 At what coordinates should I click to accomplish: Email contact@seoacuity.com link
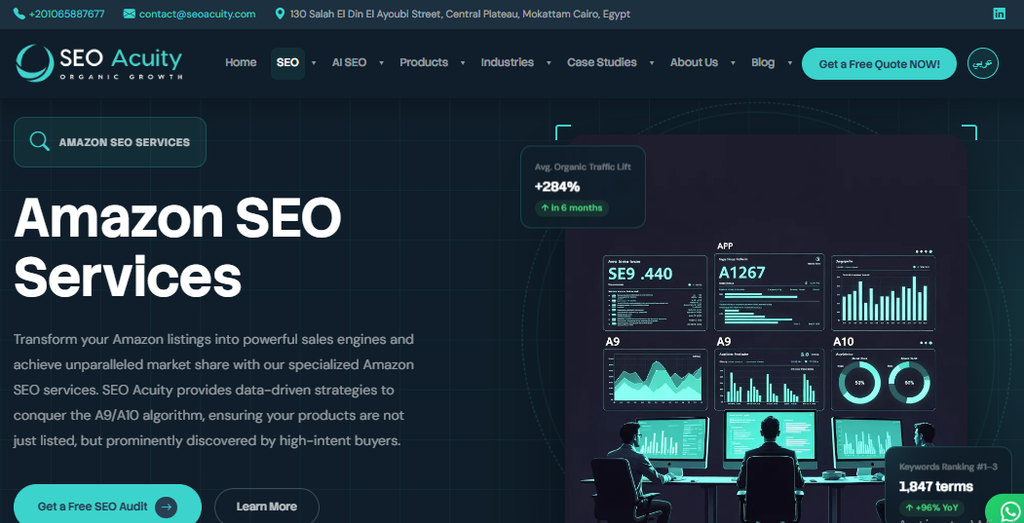coord(197,14)
